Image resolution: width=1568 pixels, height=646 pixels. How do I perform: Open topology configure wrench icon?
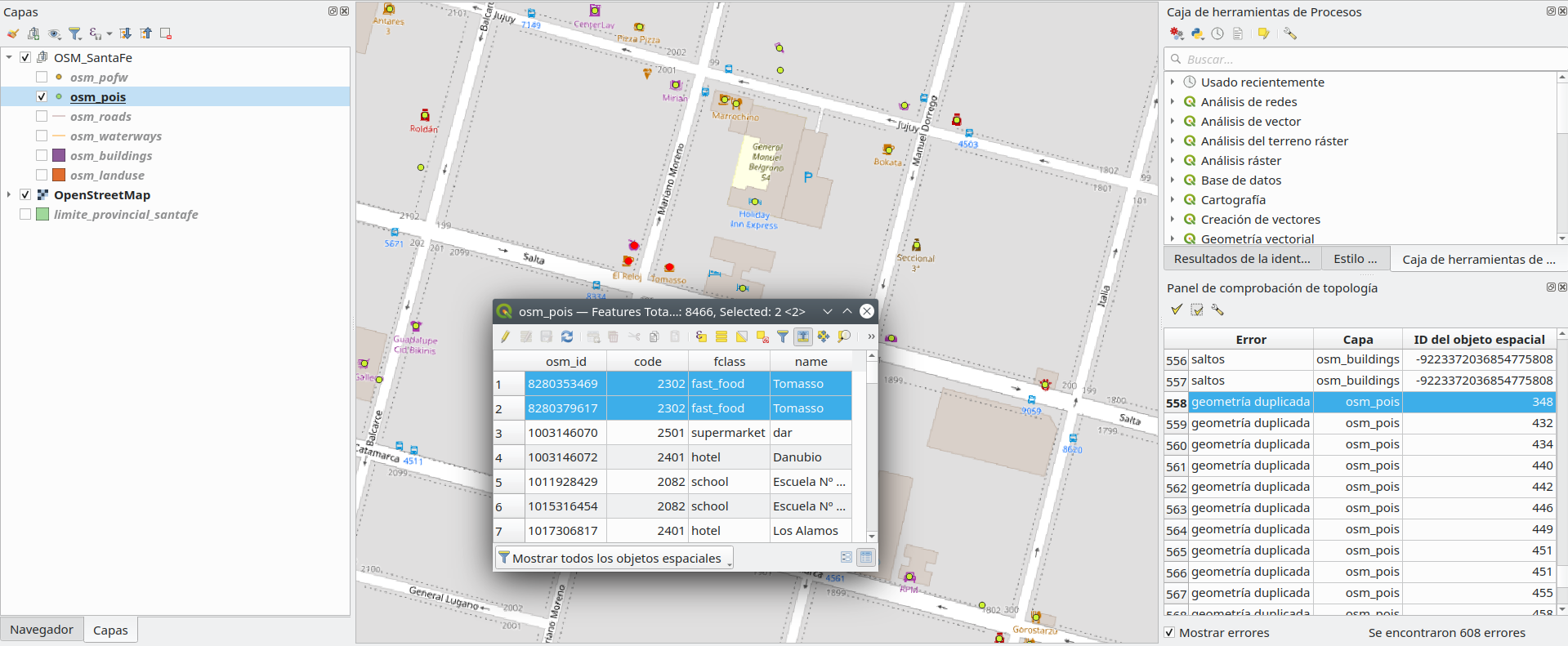pos(1217,310)
